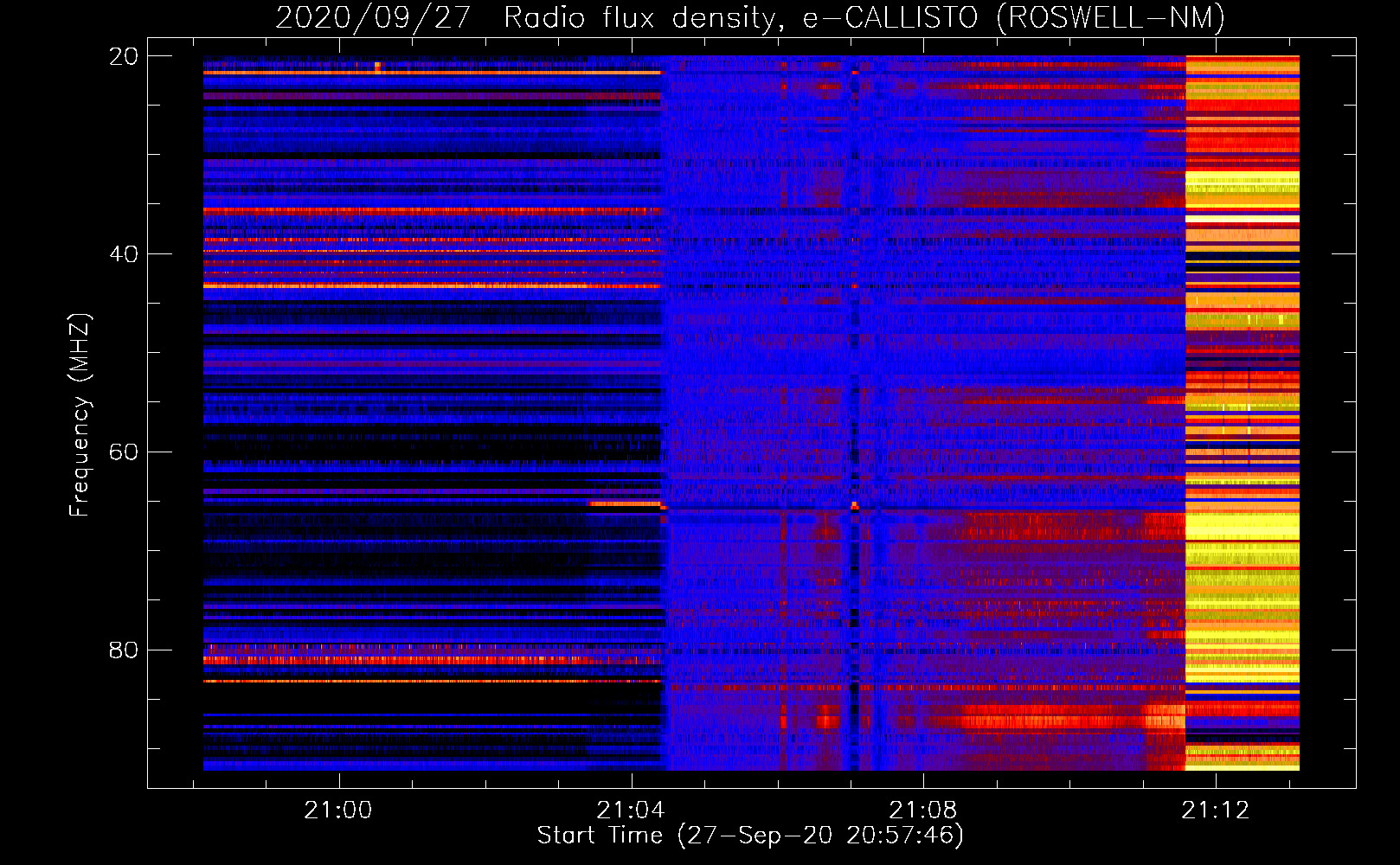Click the 21:08 time tick label

(x=923, y=810)
